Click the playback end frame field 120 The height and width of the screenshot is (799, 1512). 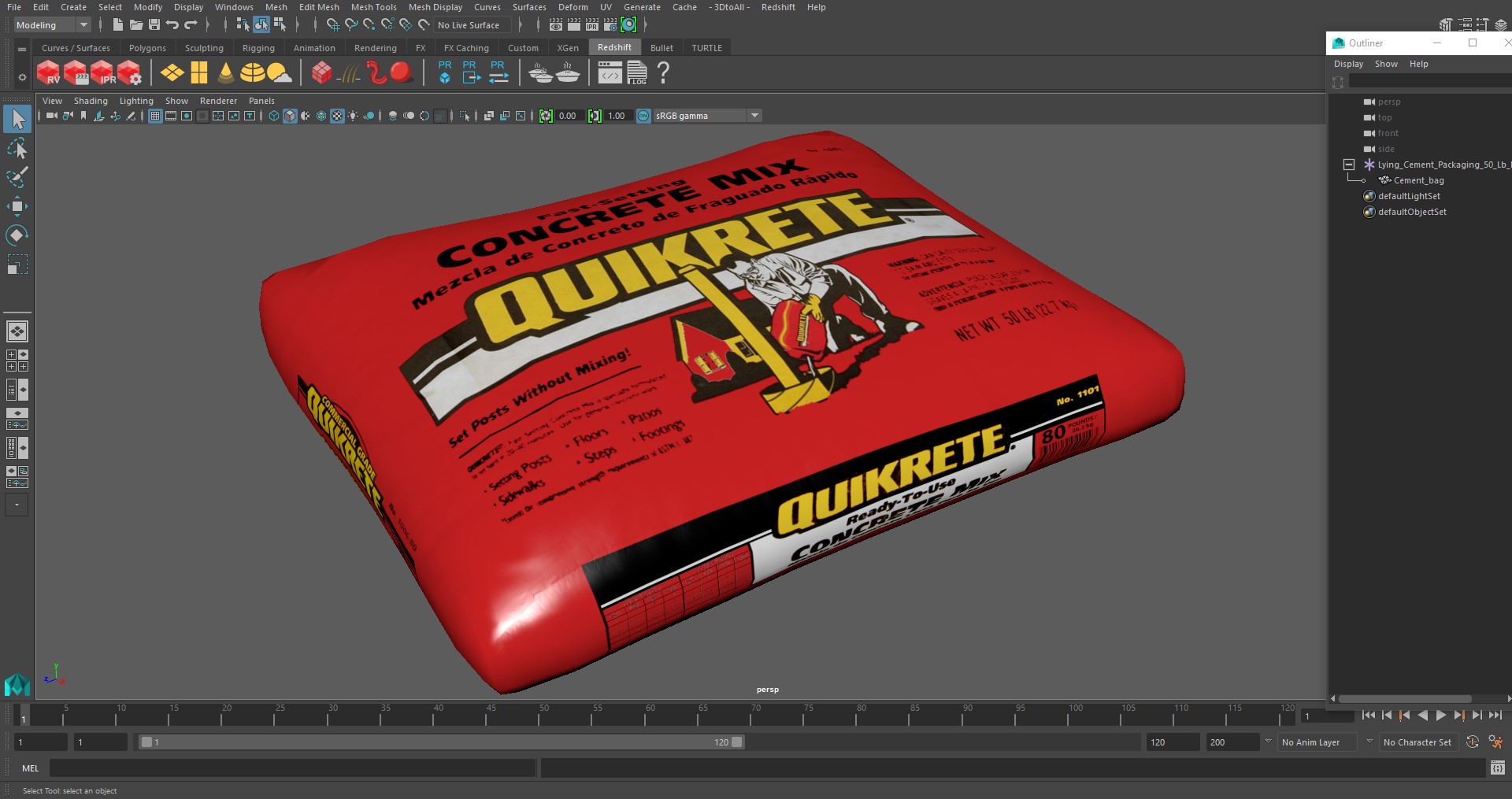[1172, 742]
